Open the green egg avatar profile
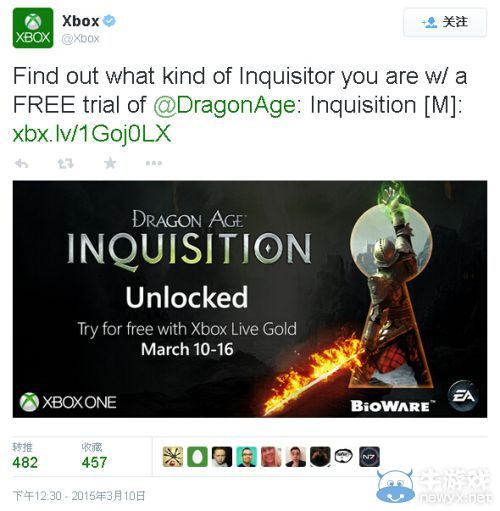500x511 pixels. pyautogui.click(x=197, y=456)
